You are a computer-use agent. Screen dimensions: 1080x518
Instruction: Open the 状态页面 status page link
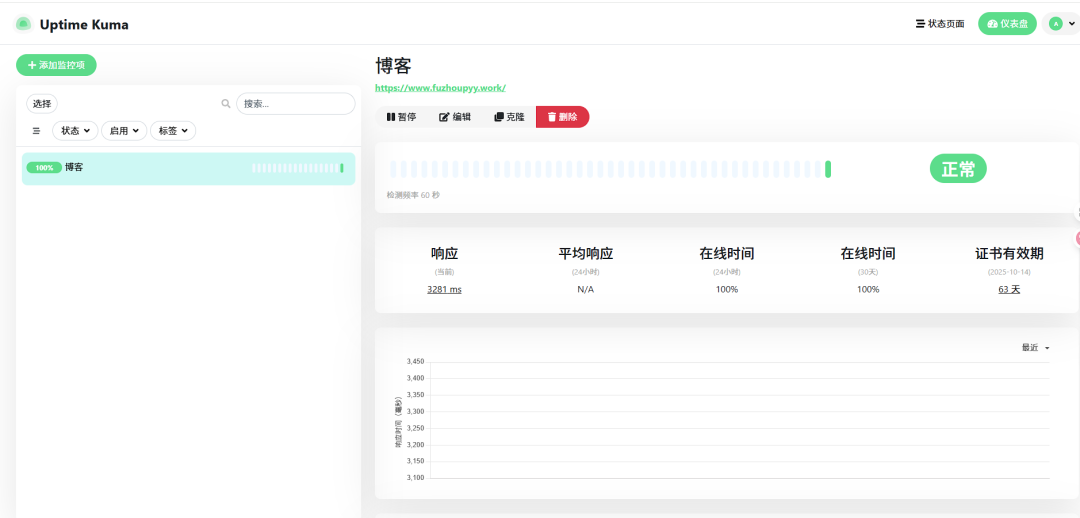click(939, 23)
